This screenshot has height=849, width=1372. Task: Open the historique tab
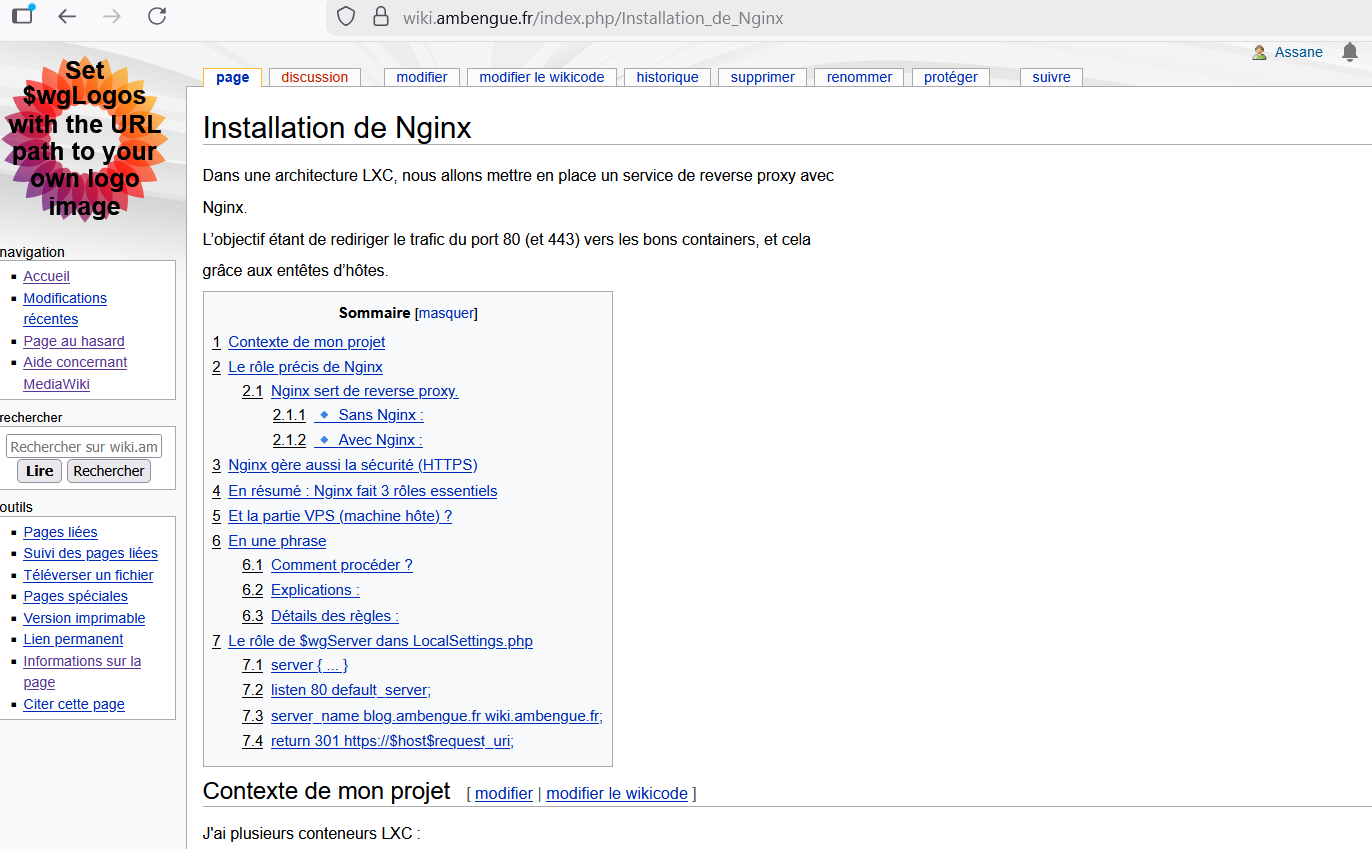point(667,76)
